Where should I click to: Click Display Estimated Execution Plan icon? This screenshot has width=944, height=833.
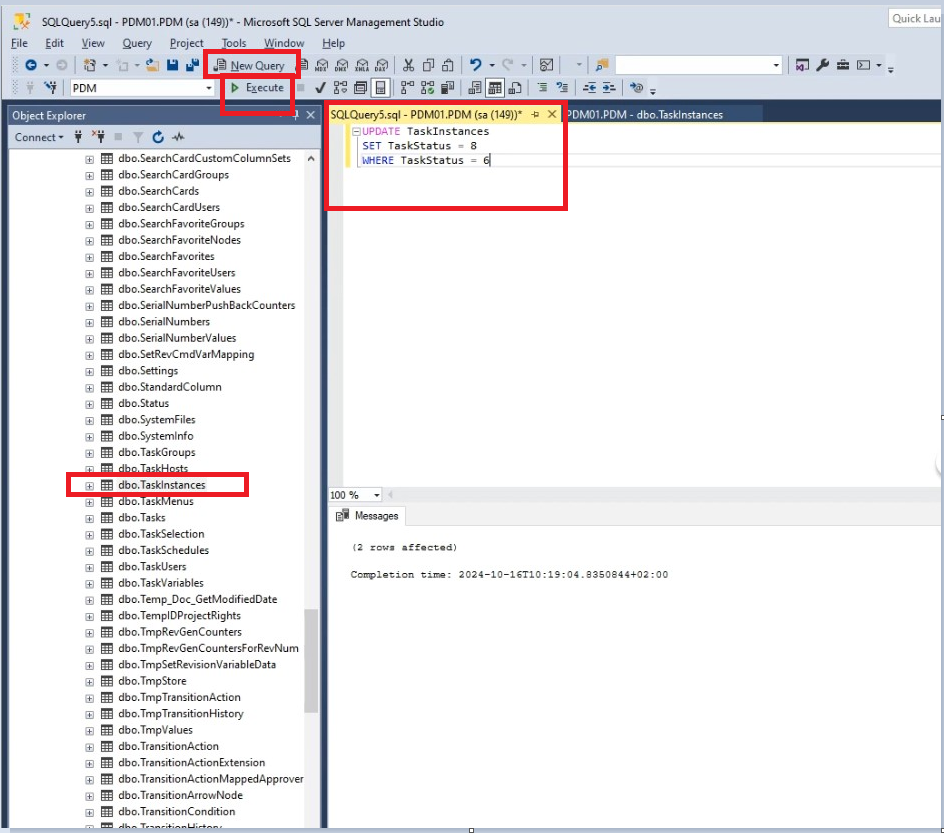(x=340, y=88)
